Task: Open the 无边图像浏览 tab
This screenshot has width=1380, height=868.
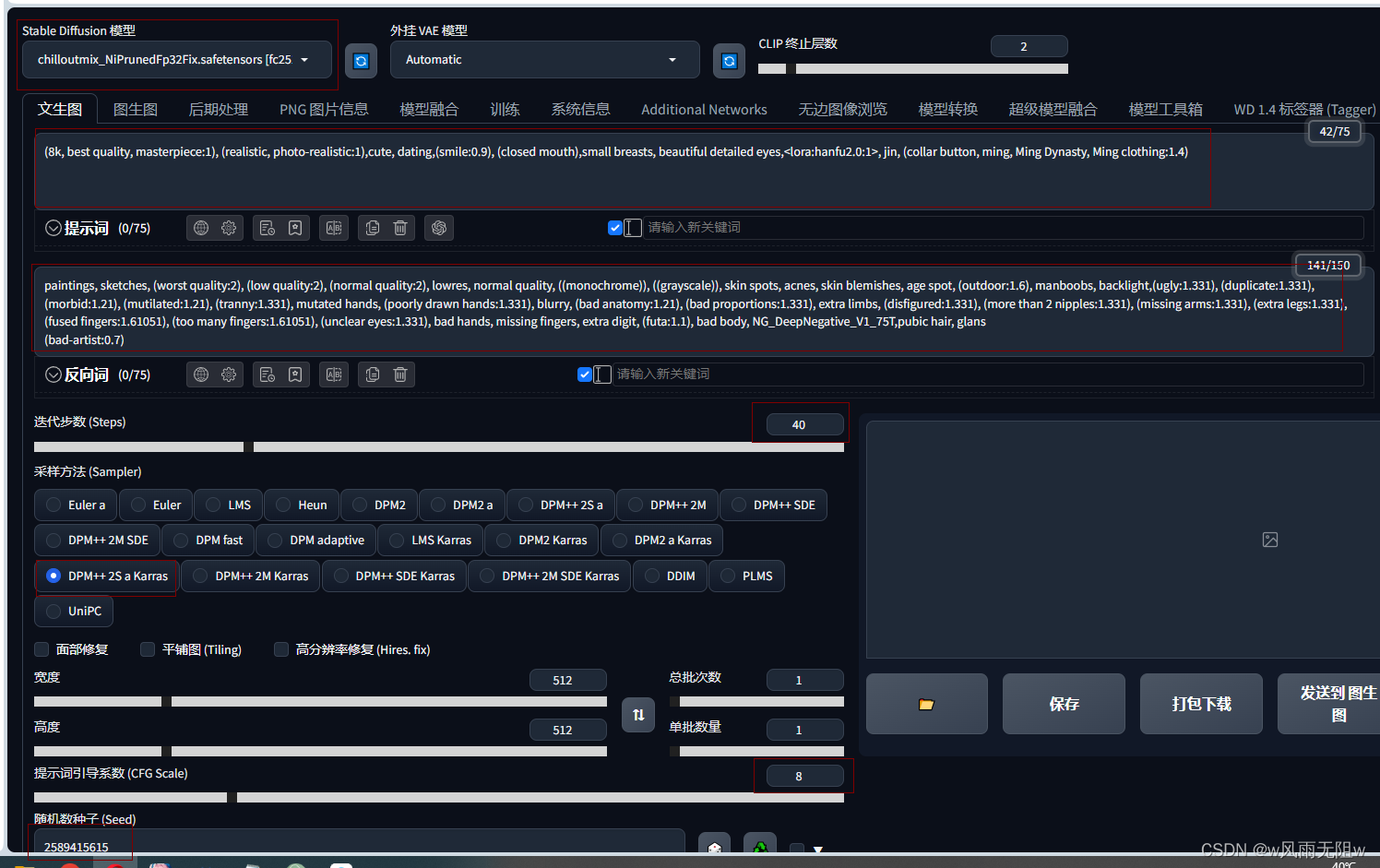Action: click(x=842, y=109)
